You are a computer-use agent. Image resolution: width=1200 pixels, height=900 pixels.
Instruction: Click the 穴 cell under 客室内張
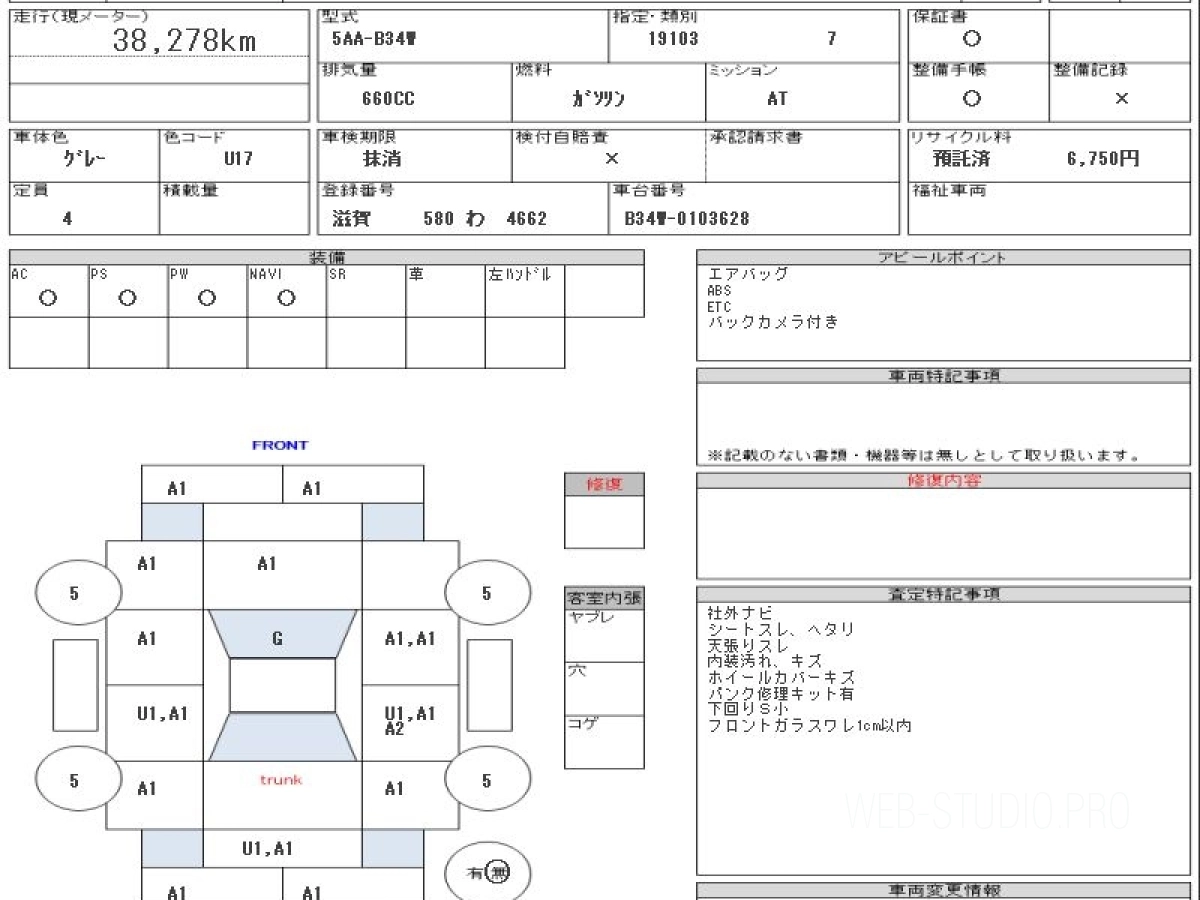pyautogui.click(x=604, y=688)
